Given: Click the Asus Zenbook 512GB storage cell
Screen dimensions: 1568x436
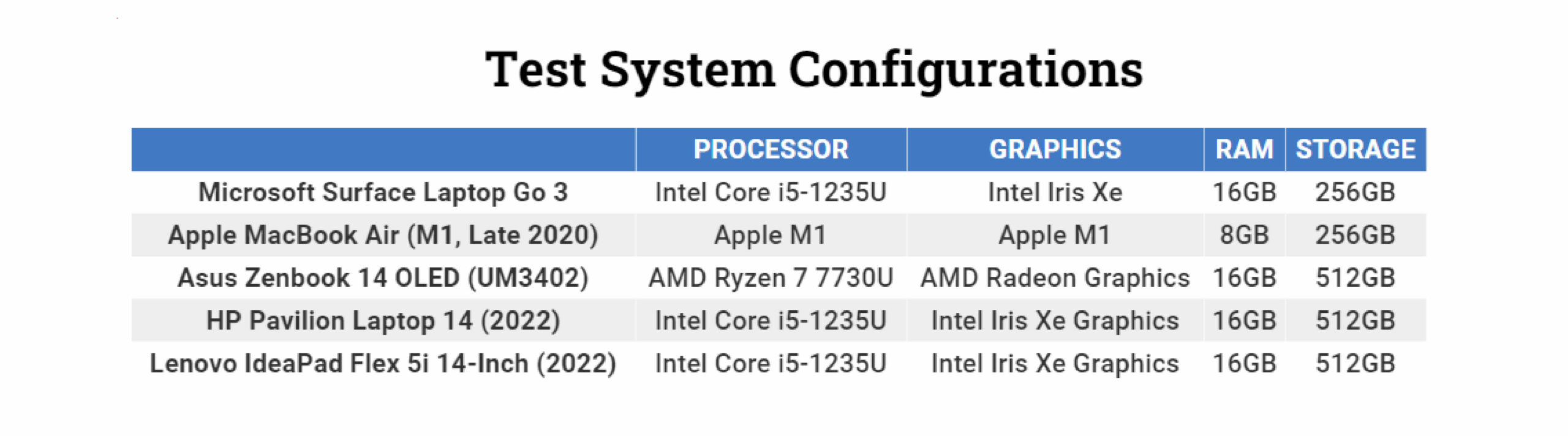Looking at the screenshot, I should point(1355,278).
